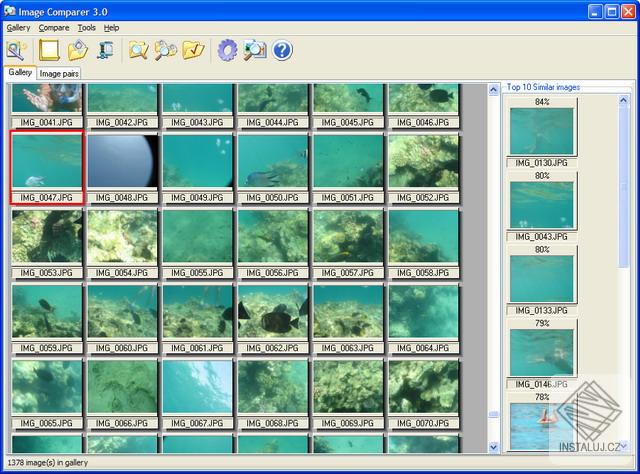Open options via the gear icon
This screenshot has height=474, width=640.
[x=227, y=51]
